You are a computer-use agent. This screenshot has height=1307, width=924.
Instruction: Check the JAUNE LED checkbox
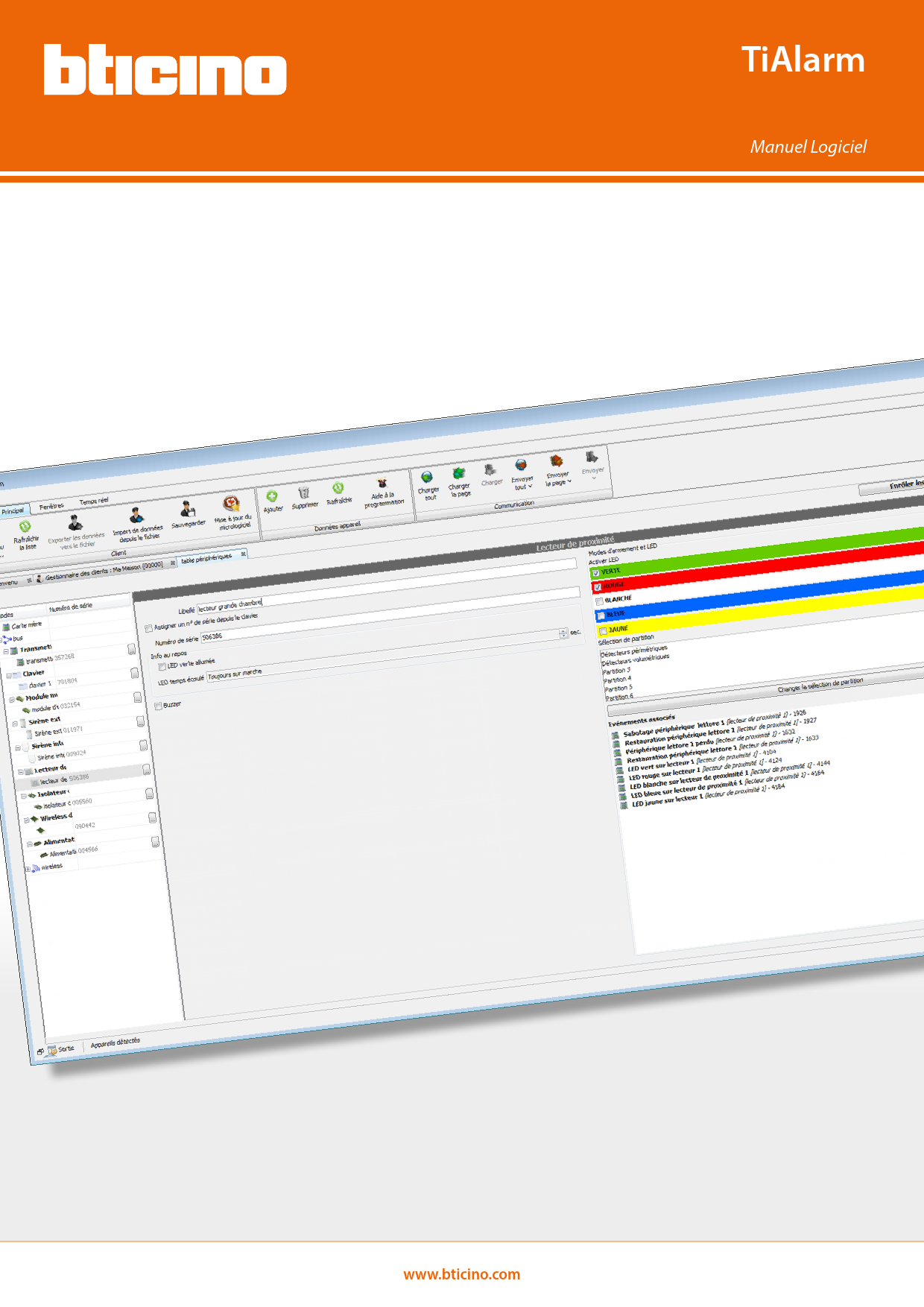tap(604, 631)
